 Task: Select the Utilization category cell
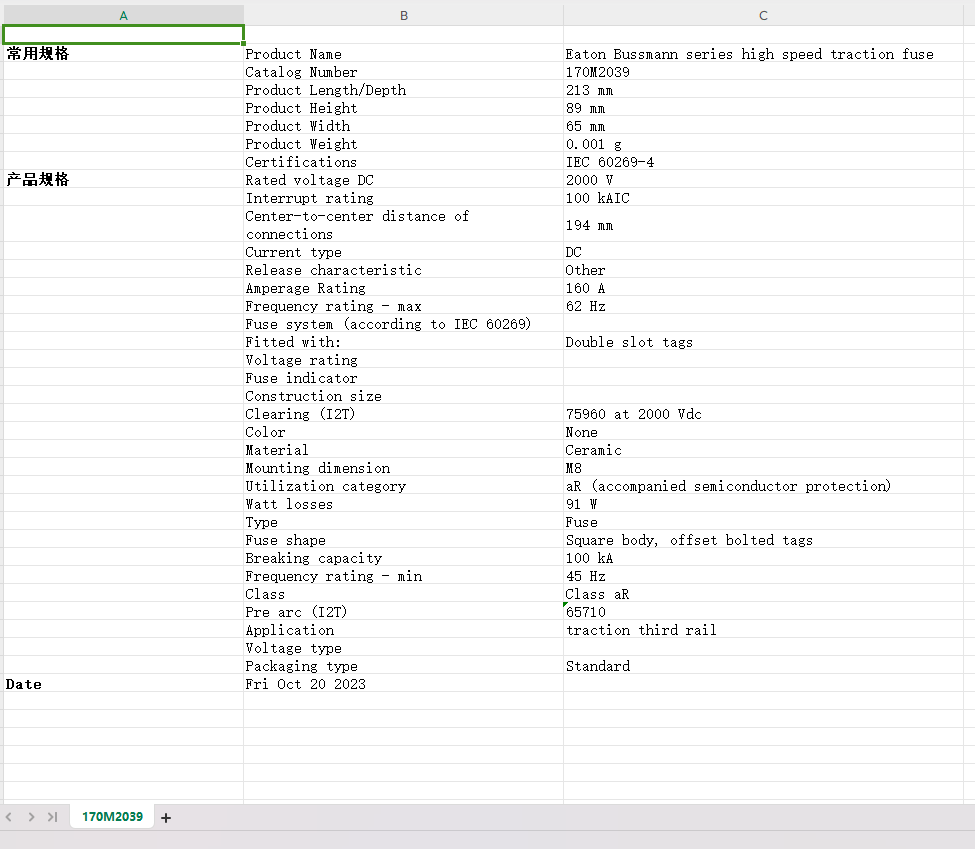(x=404, y=486)
